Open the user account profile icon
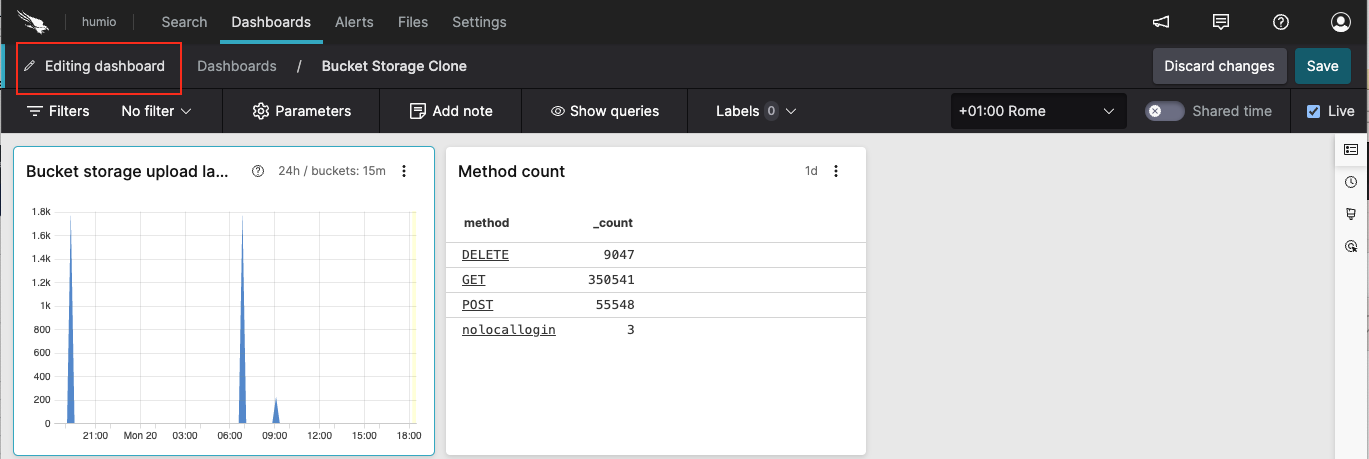Viewport: 1369px width, 459px height. [1340, 22]
